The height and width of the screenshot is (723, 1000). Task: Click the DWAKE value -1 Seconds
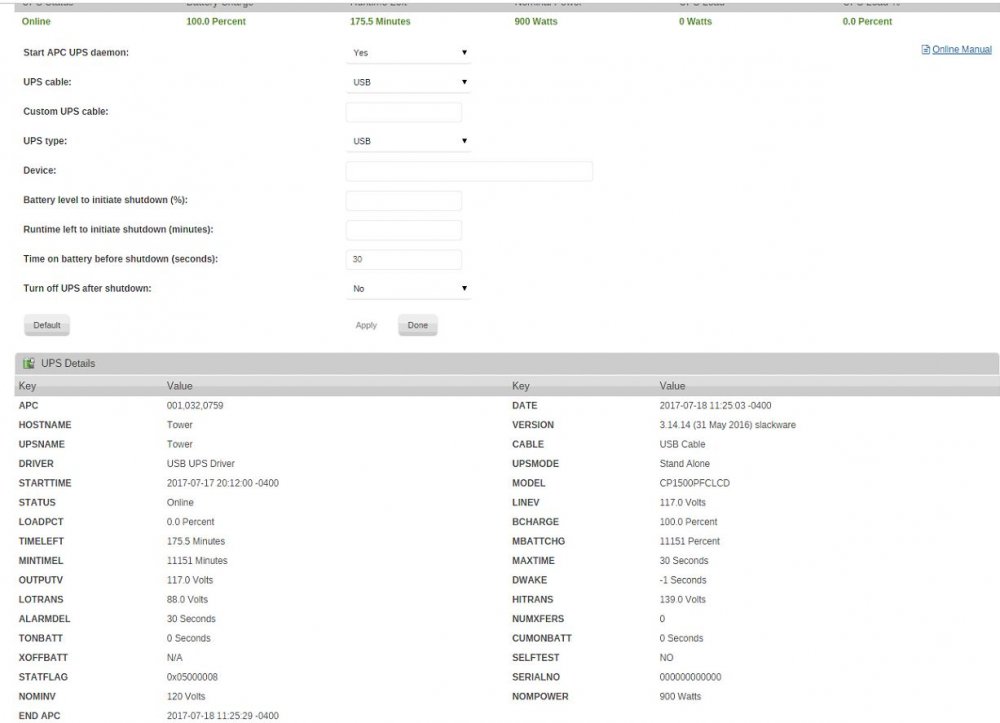(682, 580)
